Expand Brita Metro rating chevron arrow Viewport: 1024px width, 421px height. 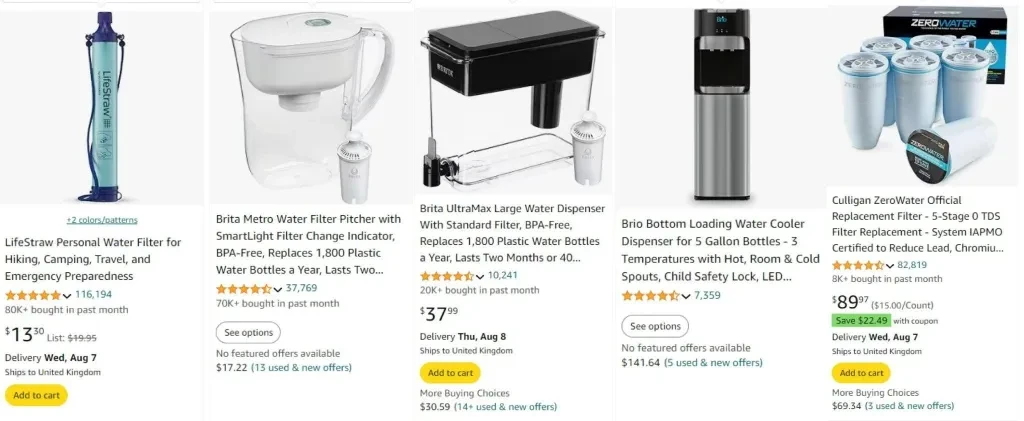pos(278,289)
